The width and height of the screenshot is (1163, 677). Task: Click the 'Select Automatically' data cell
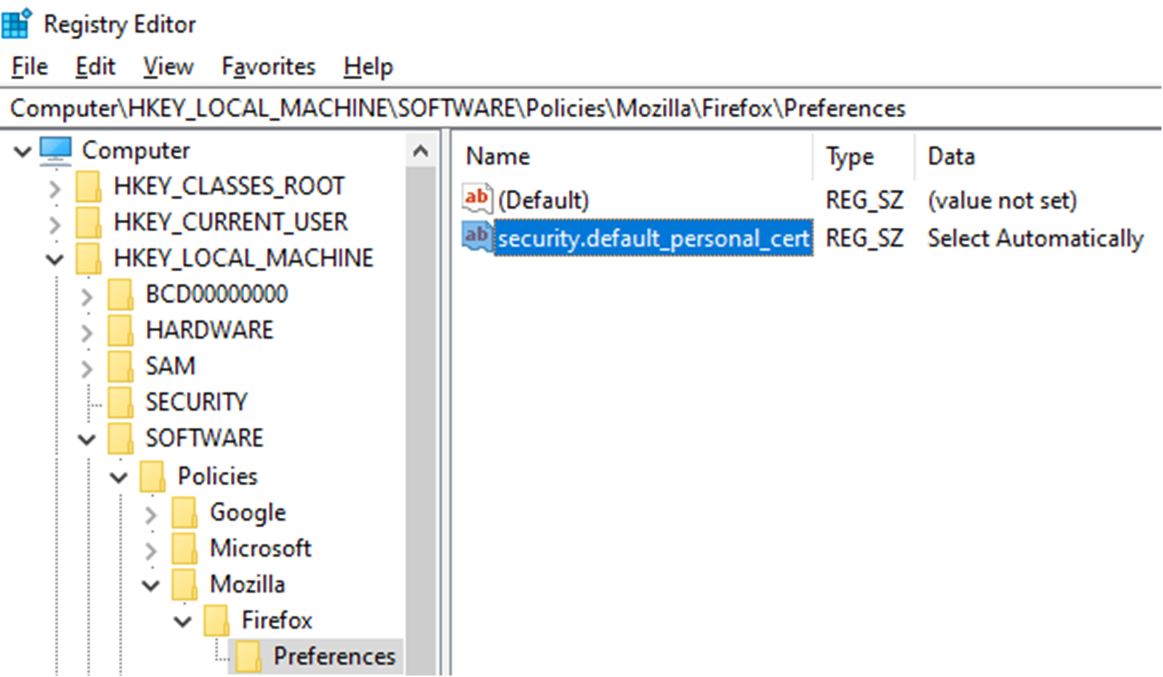[x=1035, y=238]
